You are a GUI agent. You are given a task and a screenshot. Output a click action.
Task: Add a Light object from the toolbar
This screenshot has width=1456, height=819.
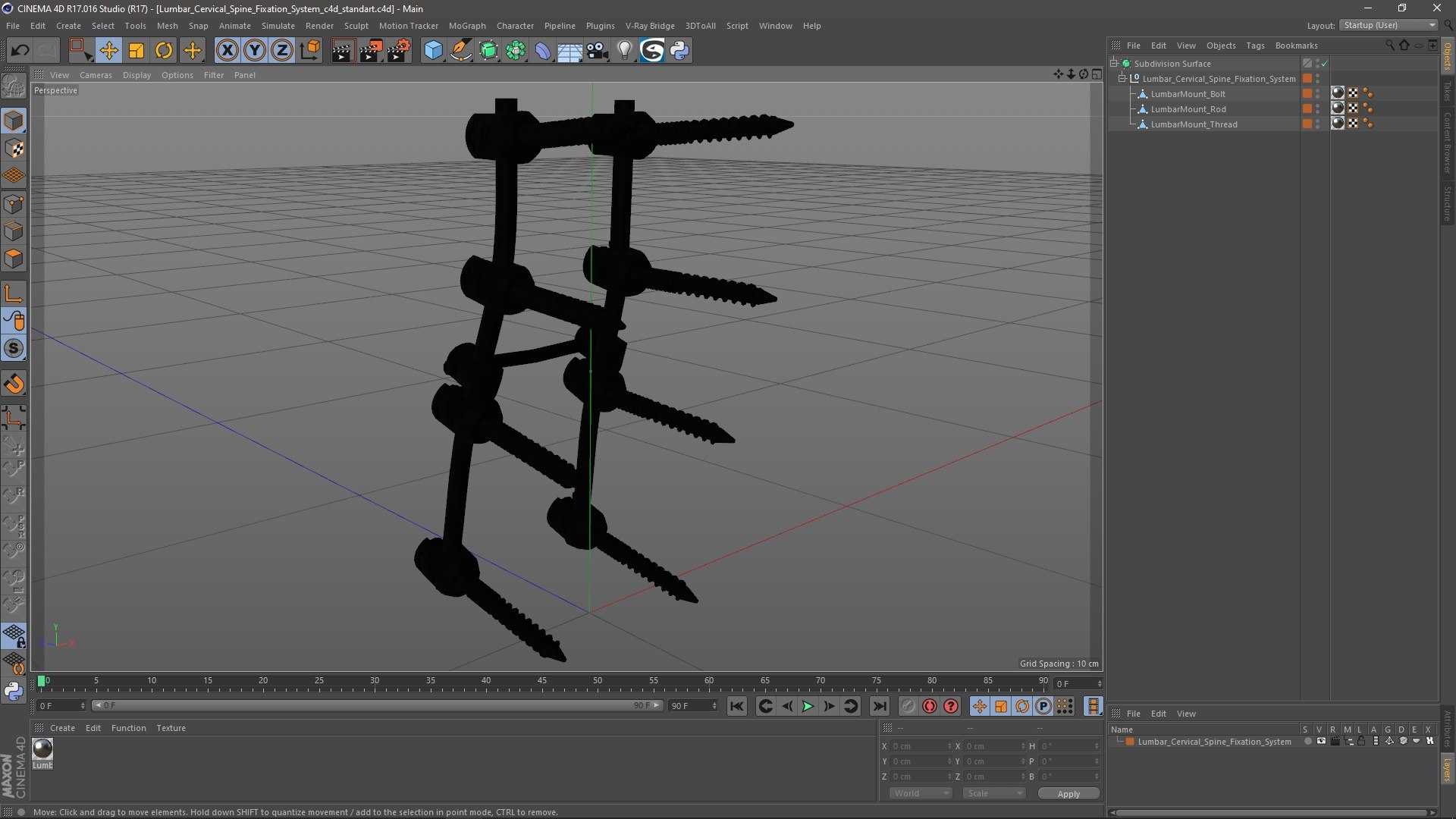click(x=624, y=51)
